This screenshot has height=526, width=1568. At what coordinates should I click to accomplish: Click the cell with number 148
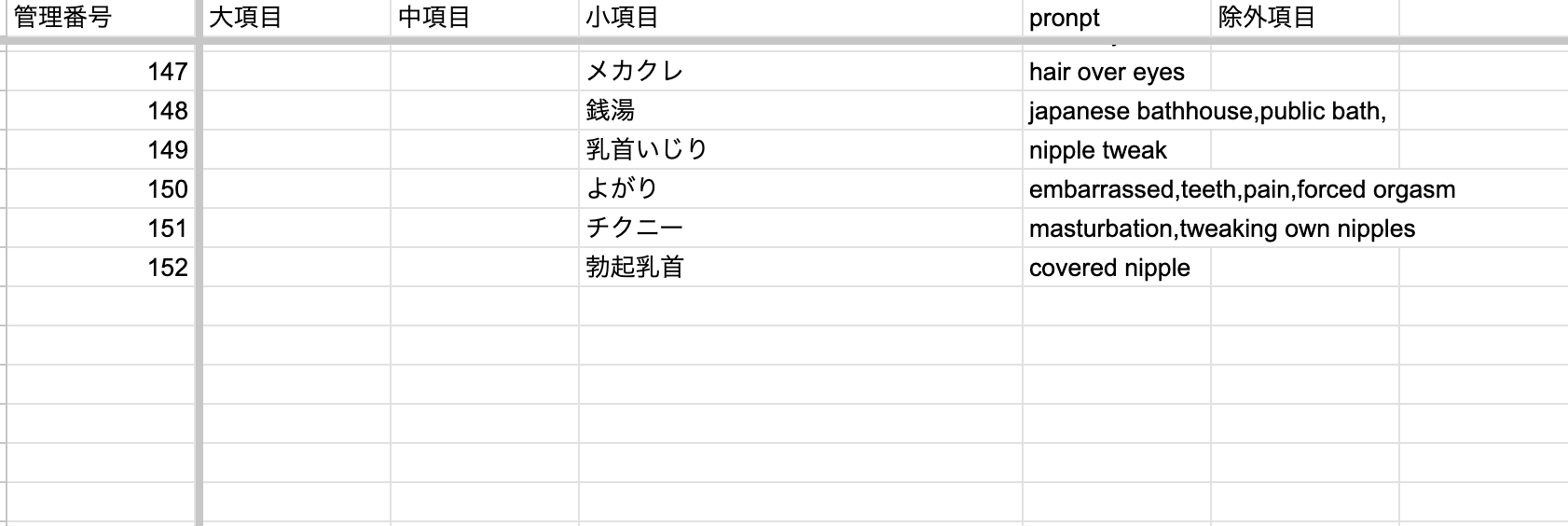101,111
